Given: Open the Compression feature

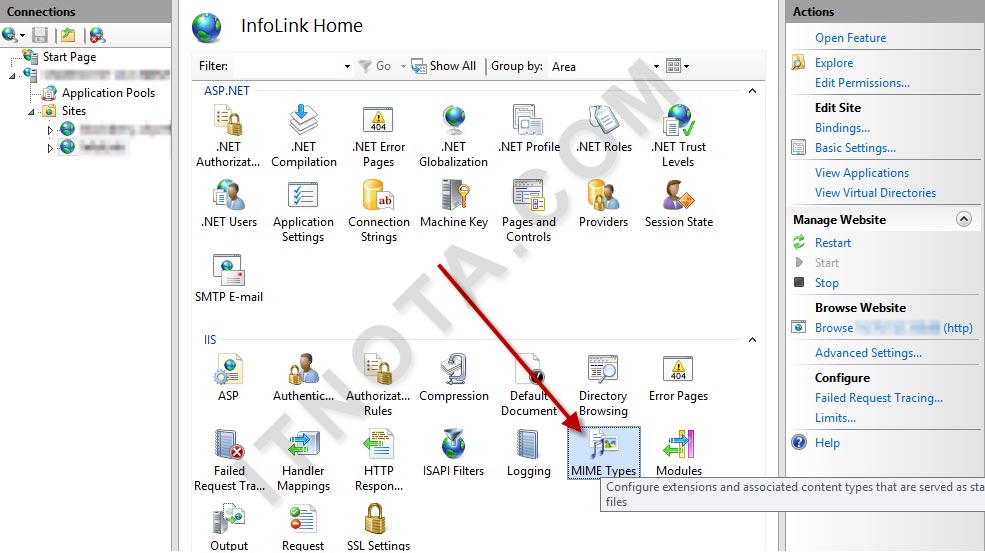Looking at the screenshot, I should pyautogui.click(x=454, y=378).
